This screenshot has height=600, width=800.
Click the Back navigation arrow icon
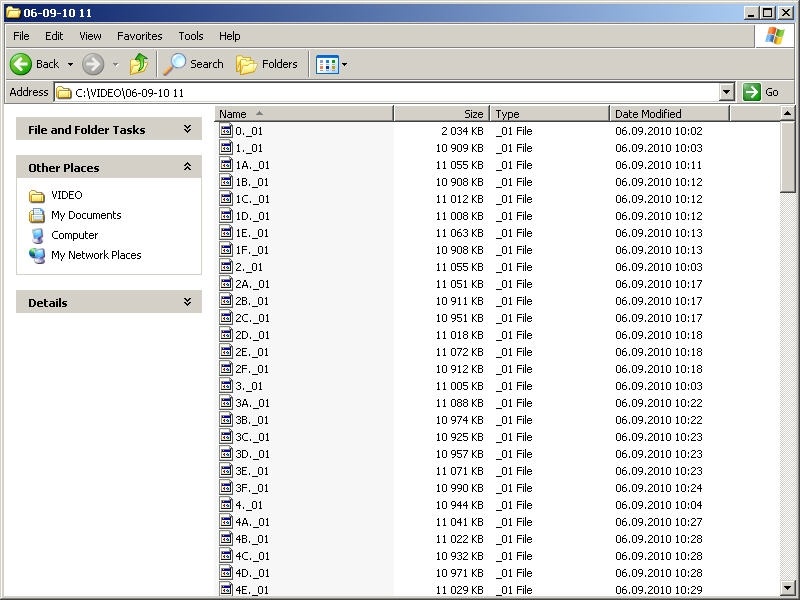click(x=21, y=64)
